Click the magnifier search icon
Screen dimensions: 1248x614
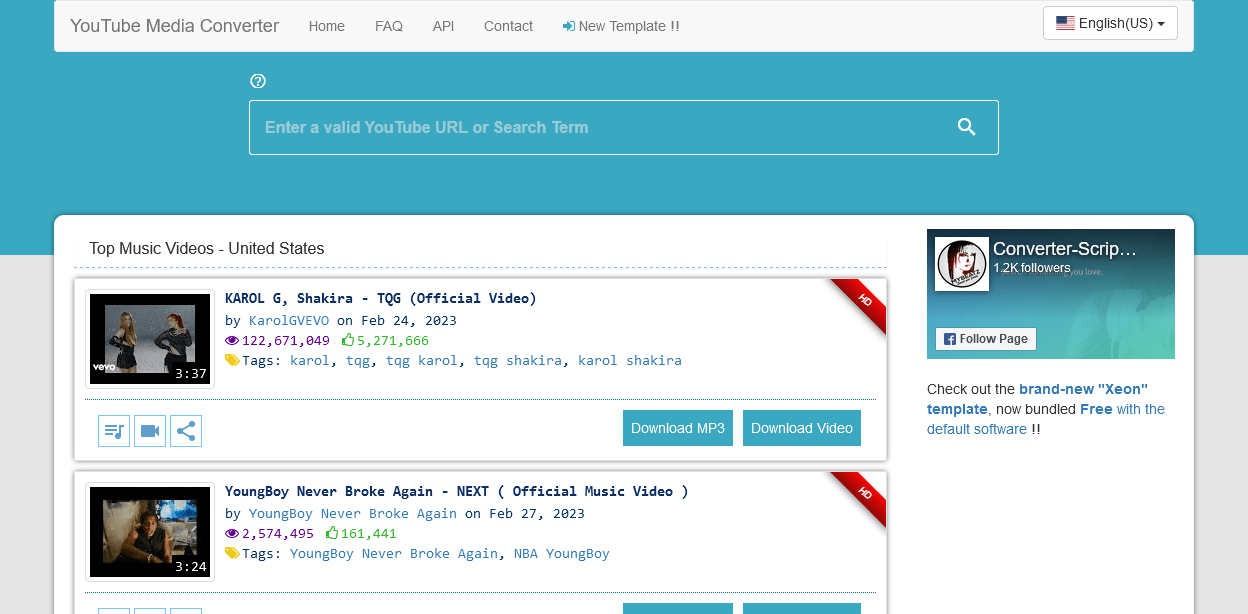coord(966,127)
